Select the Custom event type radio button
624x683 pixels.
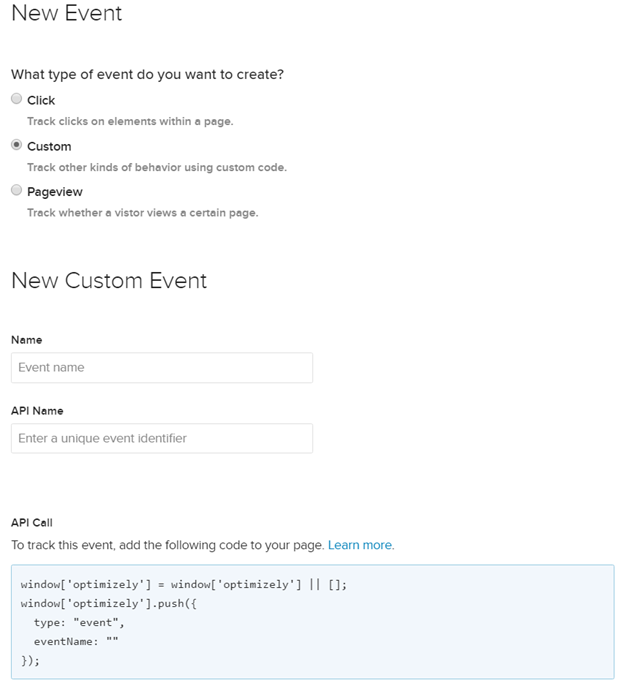17,145
